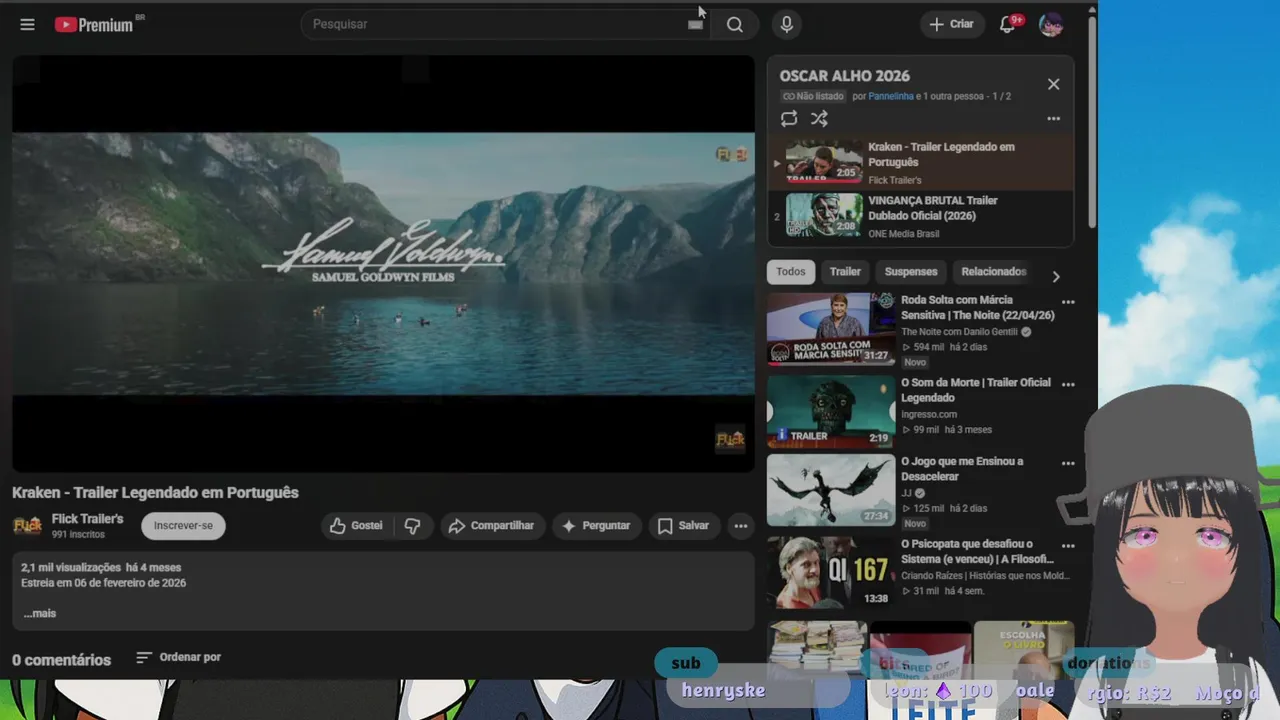The width and height of the screenshot is (1280, 720).
Task: Open O Psicopata que desafiou o Sistema thumbnail
Action: [x=831, y=572]
